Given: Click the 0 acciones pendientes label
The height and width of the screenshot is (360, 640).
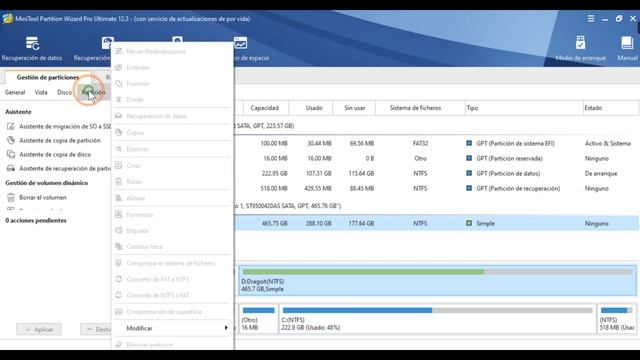Looking at the screenshot, I should 36,220.
